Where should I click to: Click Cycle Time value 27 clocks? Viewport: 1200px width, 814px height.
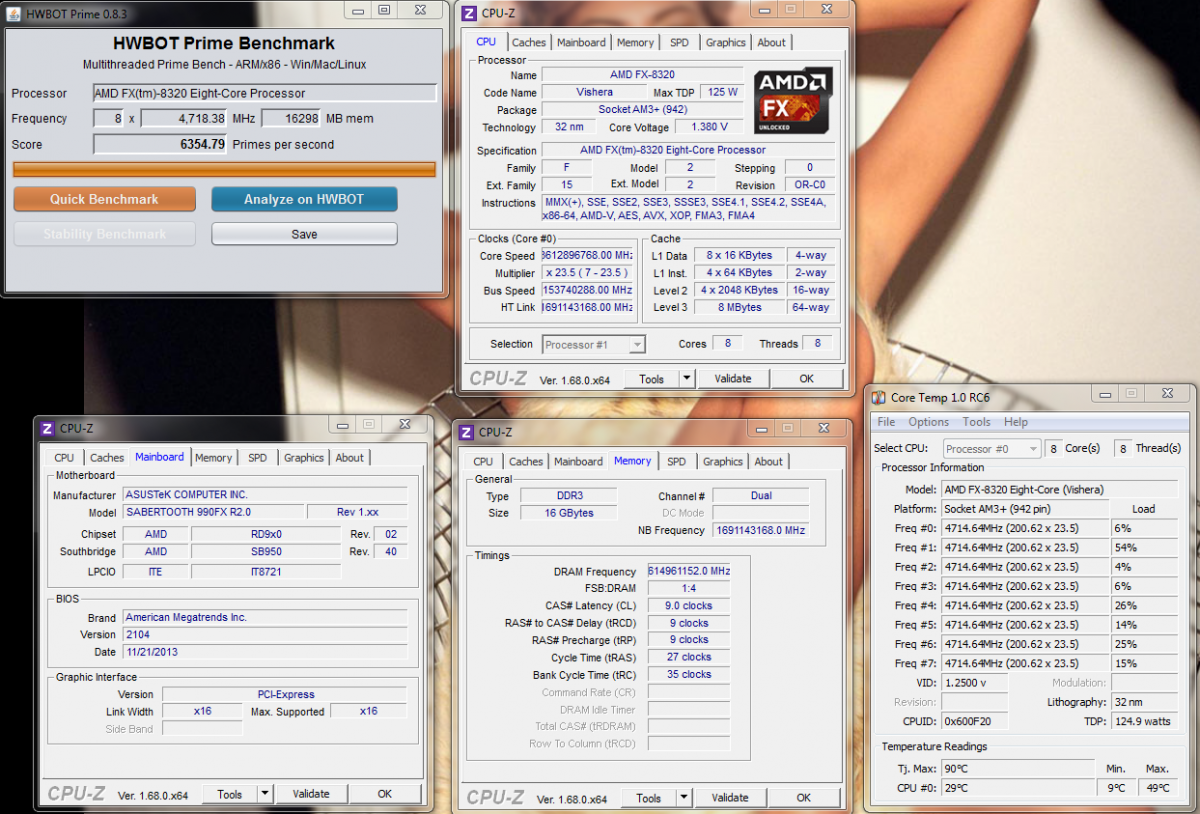point(689,657)
